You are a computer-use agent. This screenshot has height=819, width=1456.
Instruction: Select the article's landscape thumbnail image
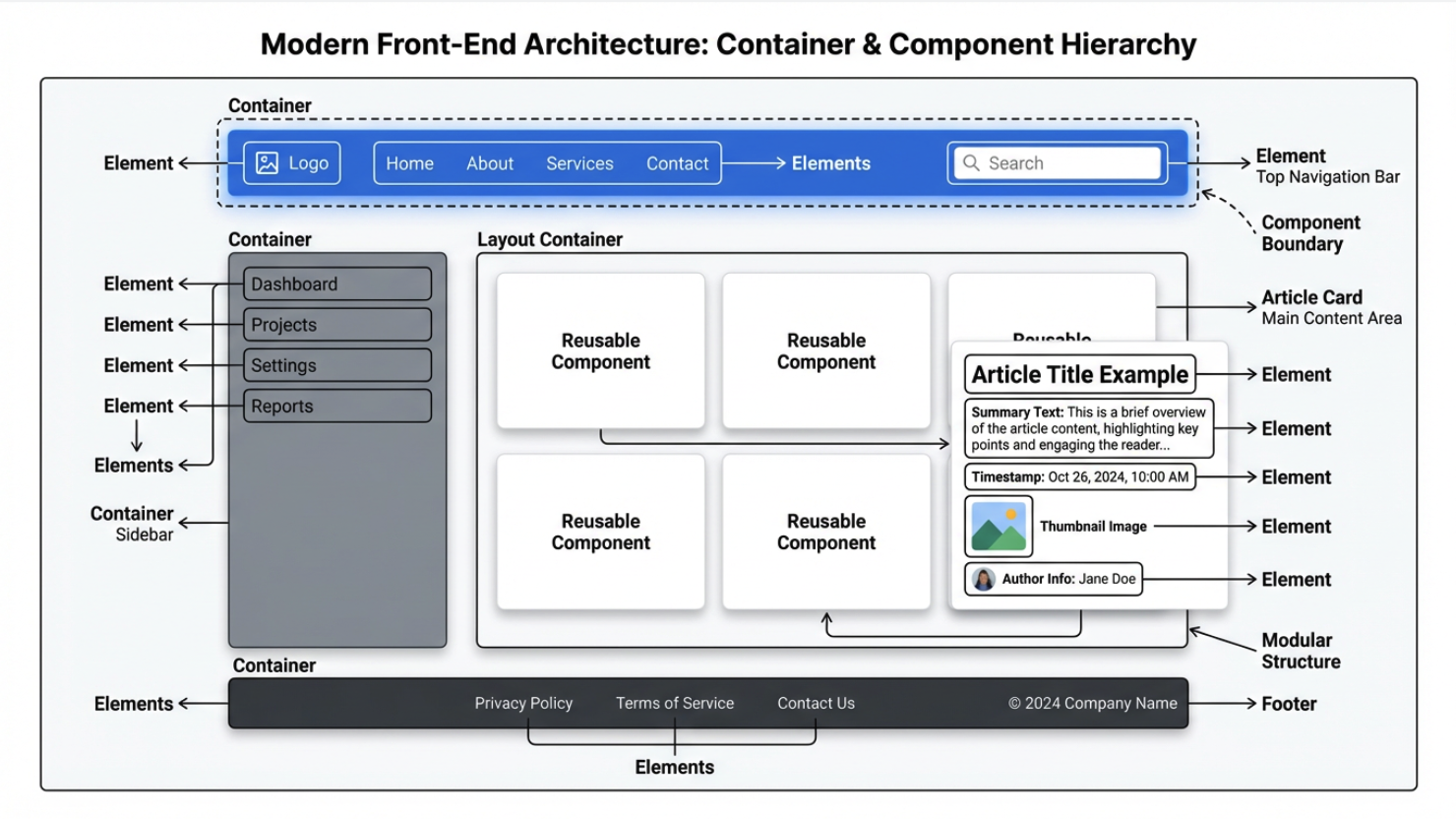click(999, 527)
